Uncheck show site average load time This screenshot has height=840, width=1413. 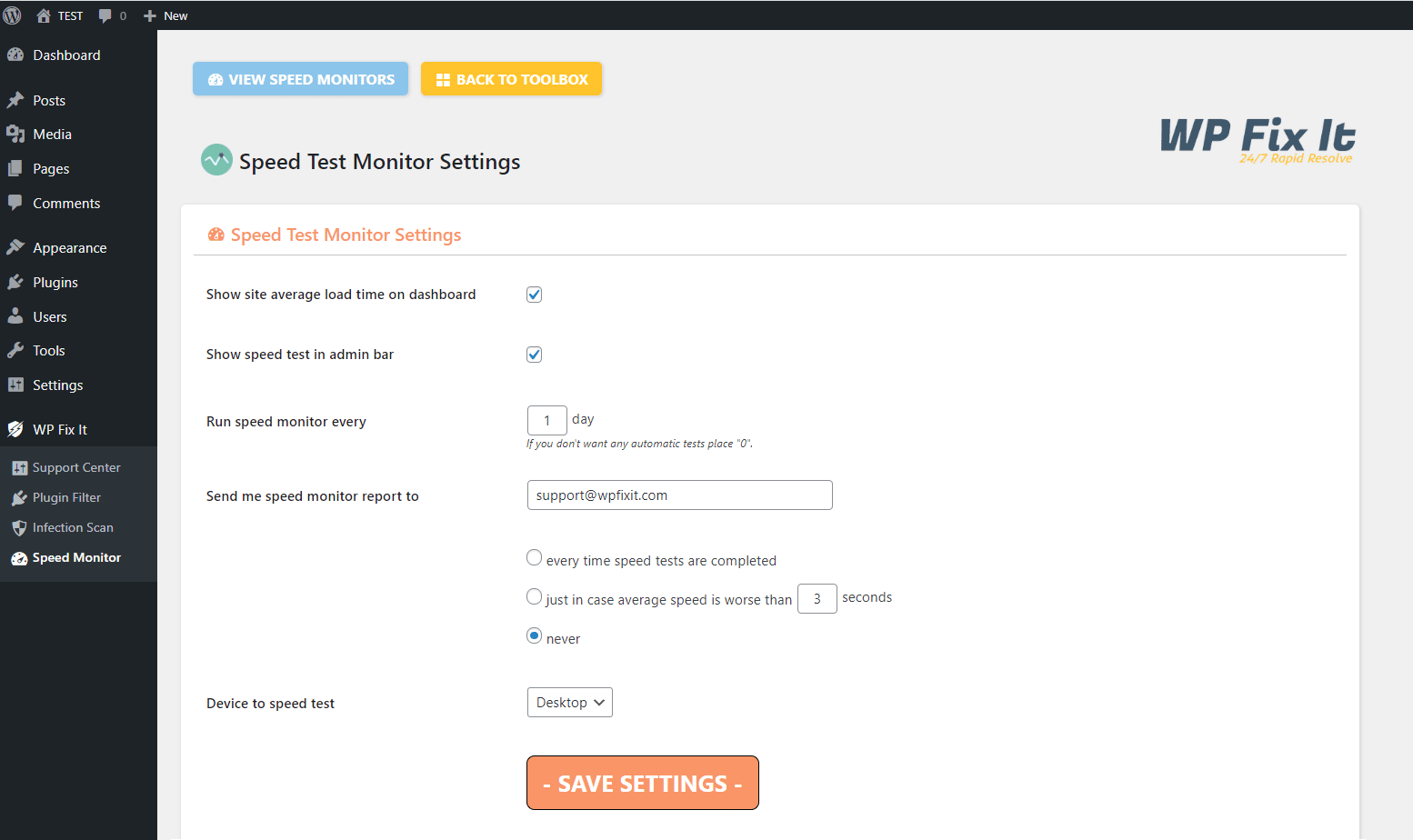click(535, 295)
